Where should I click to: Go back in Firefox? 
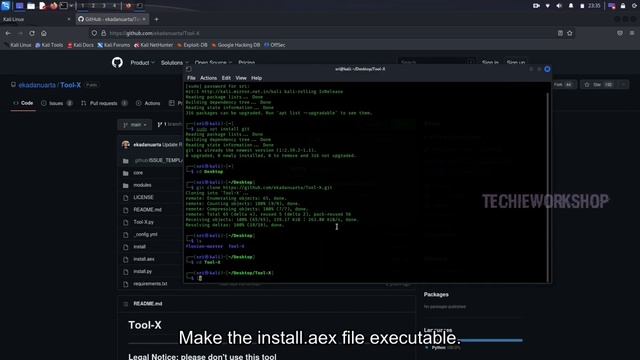(x=8, y=33)
